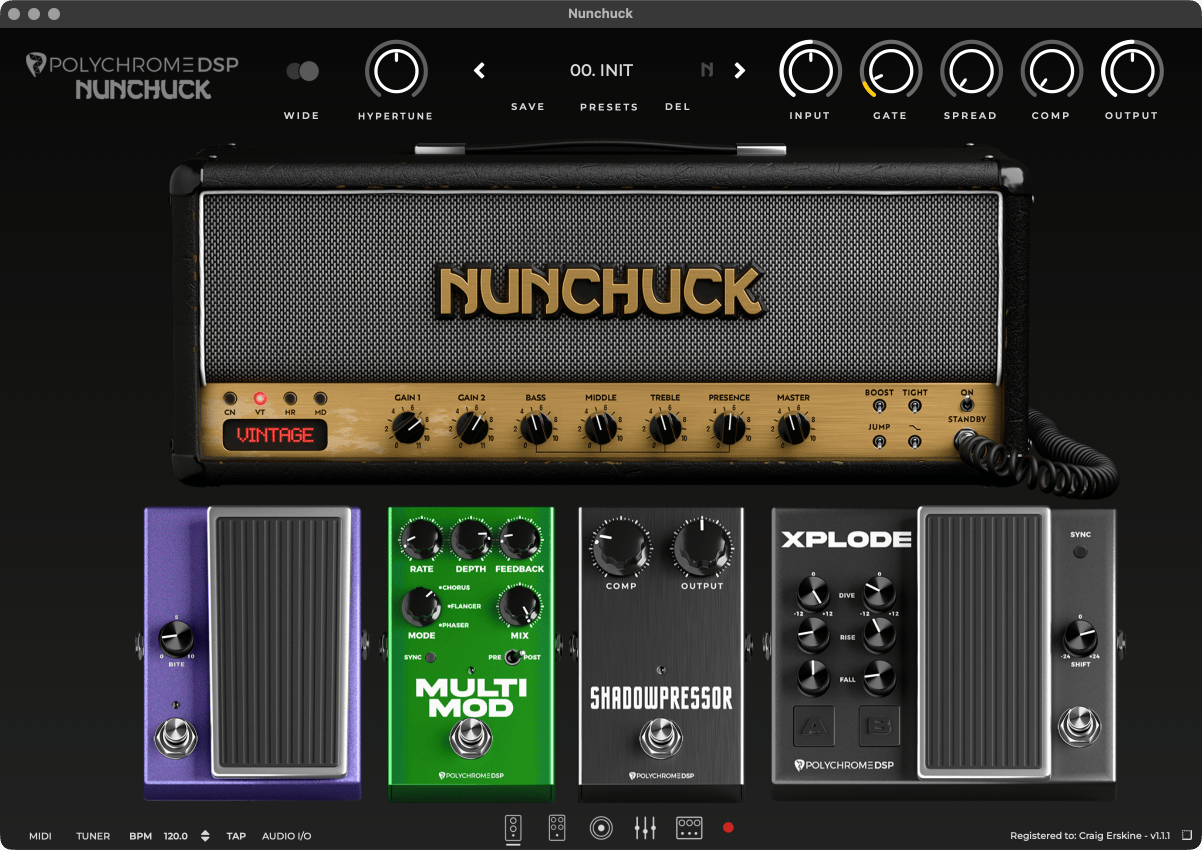1202x850 pixels.
Task: Go to the previous preset
Action: click(479, 71)
